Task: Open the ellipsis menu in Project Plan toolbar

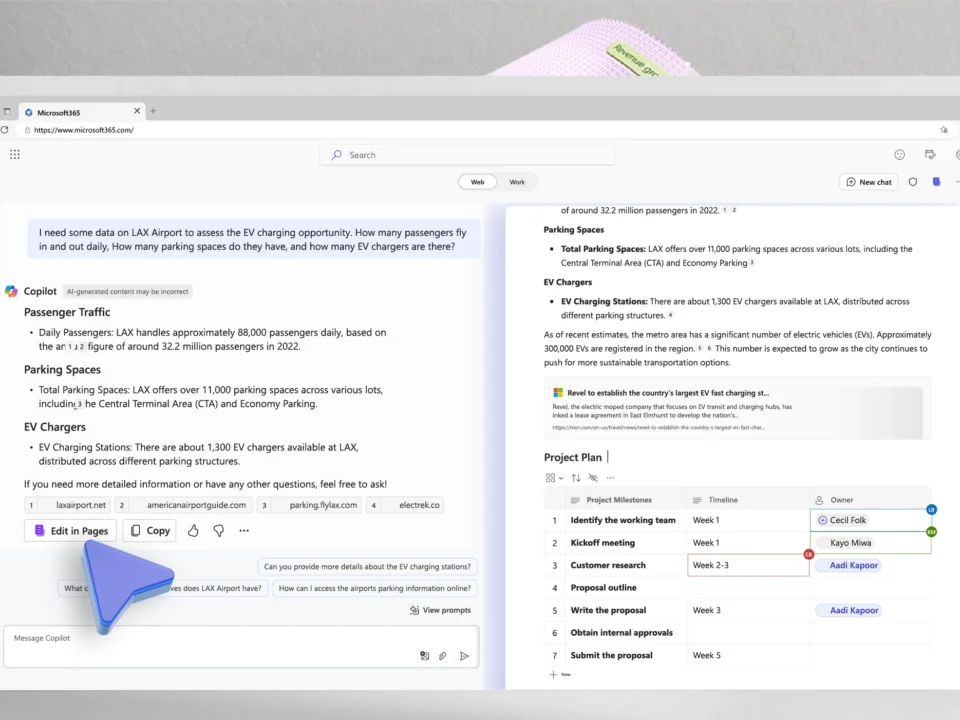Action: [x=610, y=478]
